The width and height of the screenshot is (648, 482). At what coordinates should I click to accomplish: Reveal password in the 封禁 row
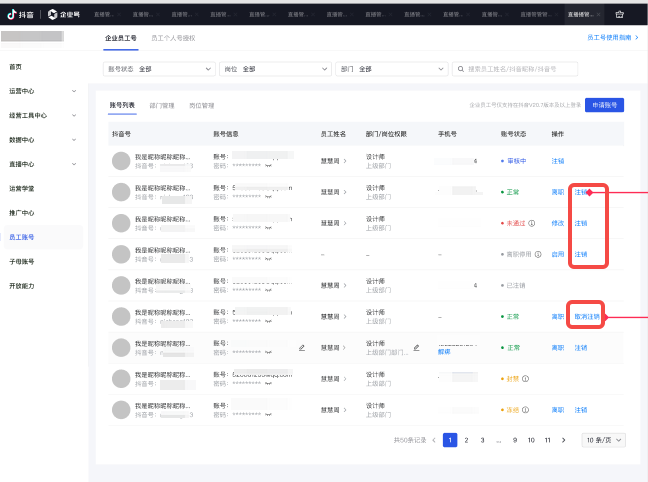coord(268,384)
